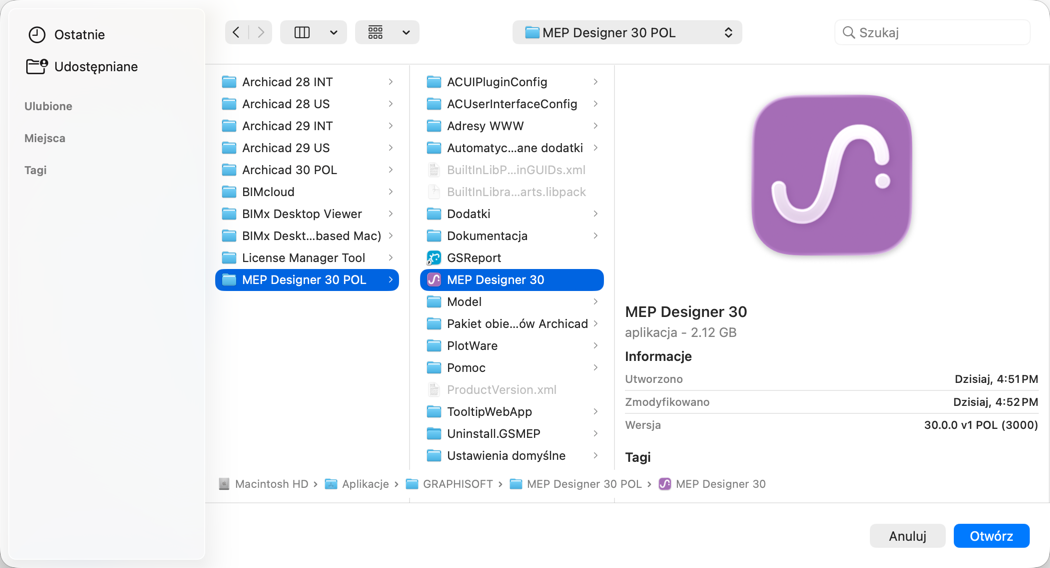Select the column view icon
Screen dimensions: 1050x568
pos(302,32)
